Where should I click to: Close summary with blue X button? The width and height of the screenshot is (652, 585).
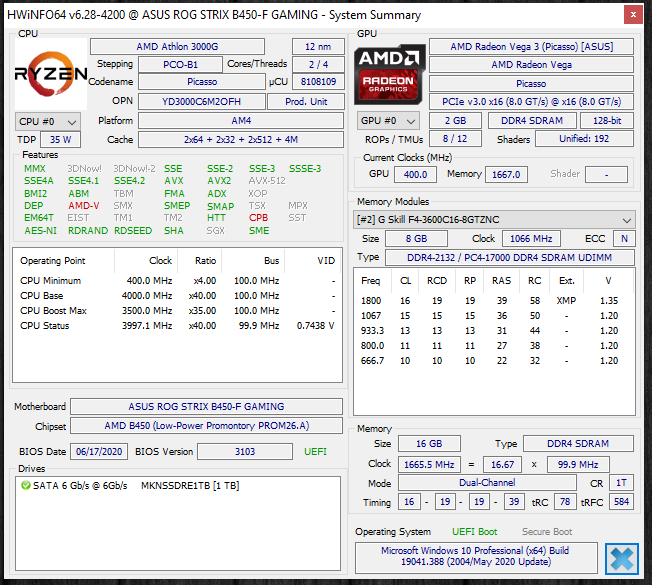point(622,559)
